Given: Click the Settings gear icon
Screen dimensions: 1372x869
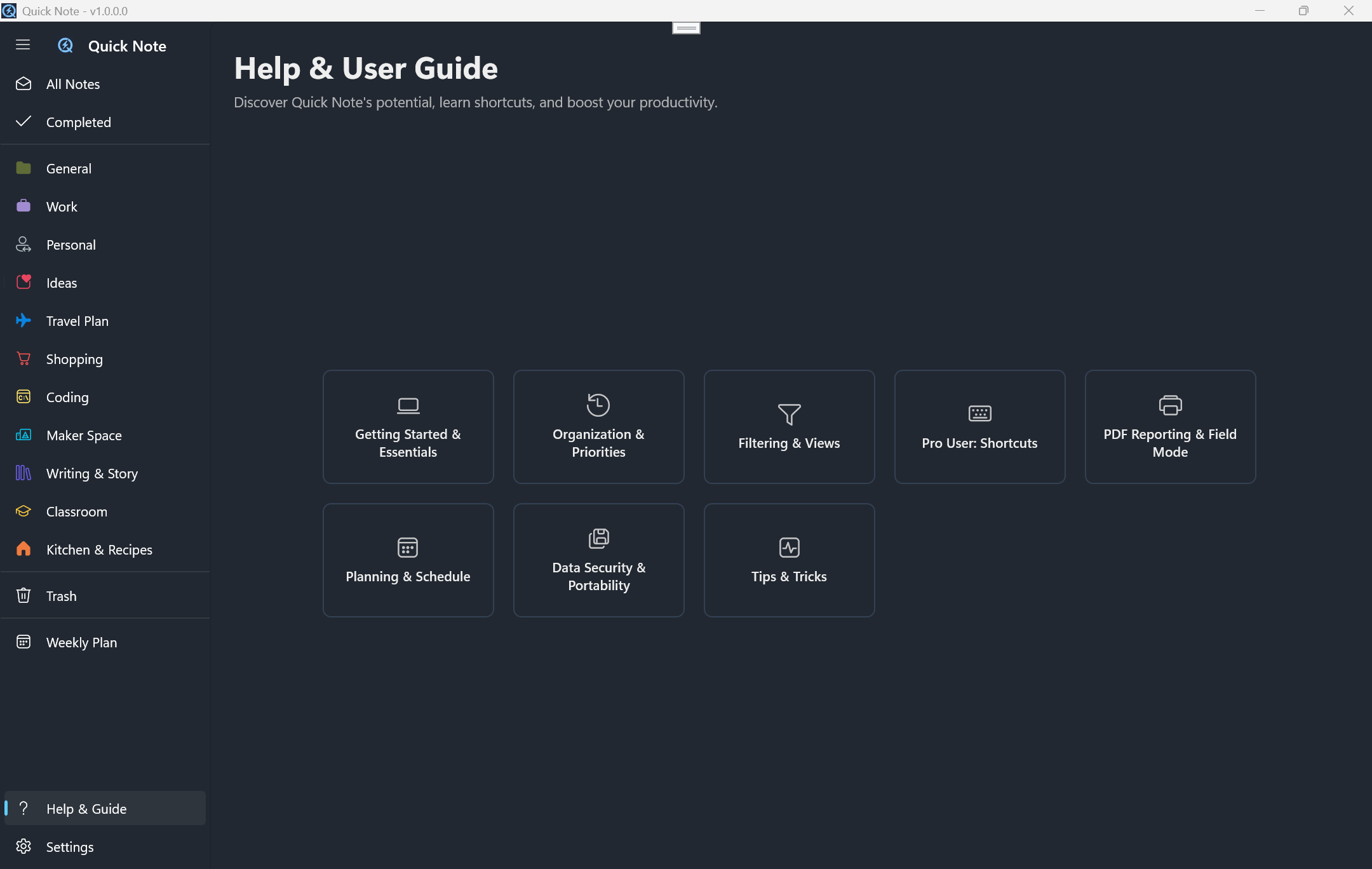Looking at the screenshot, I should 24,847.
